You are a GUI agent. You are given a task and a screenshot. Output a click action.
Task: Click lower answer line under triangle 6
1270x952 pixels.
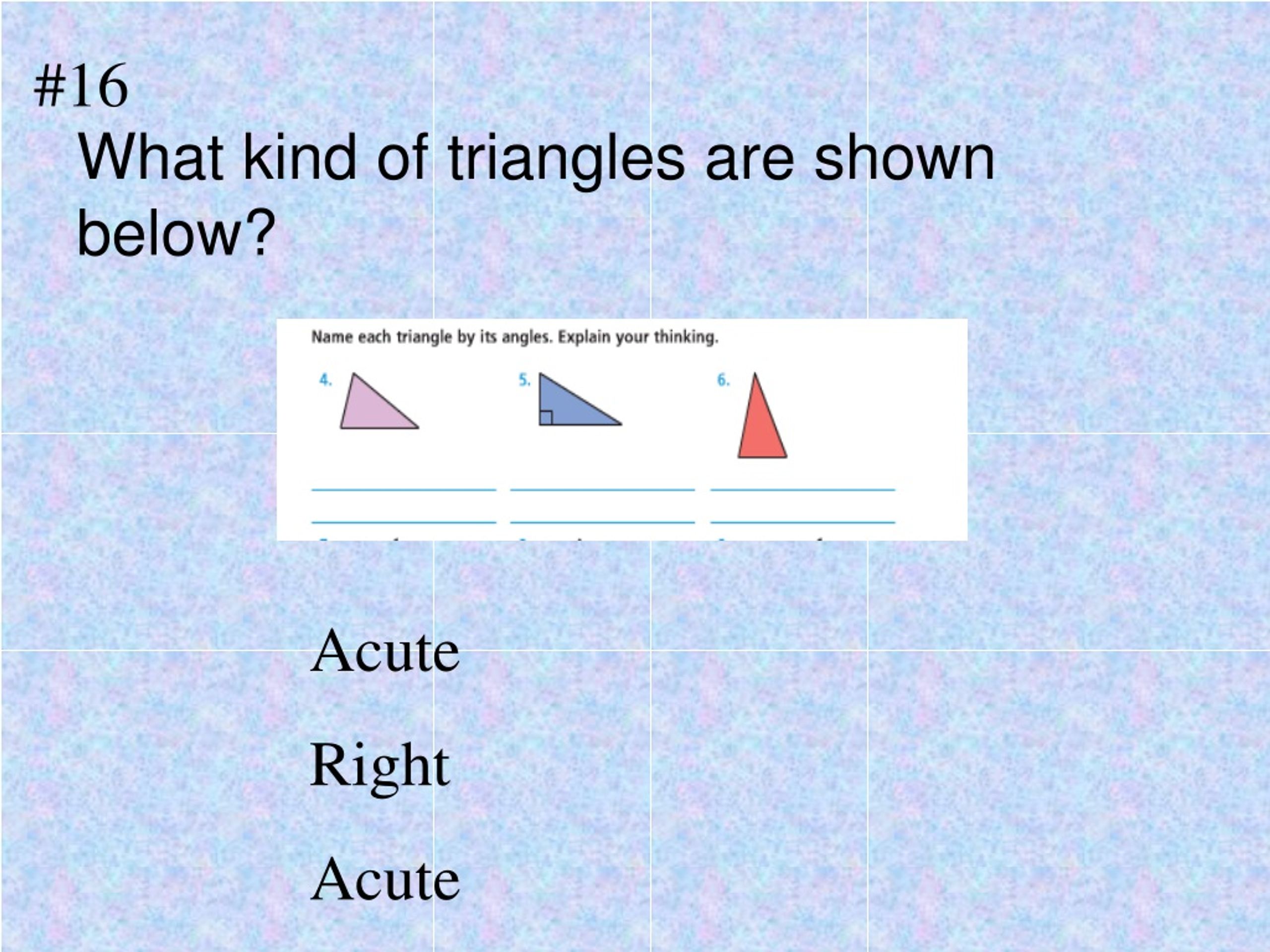(x=803, y=523)
